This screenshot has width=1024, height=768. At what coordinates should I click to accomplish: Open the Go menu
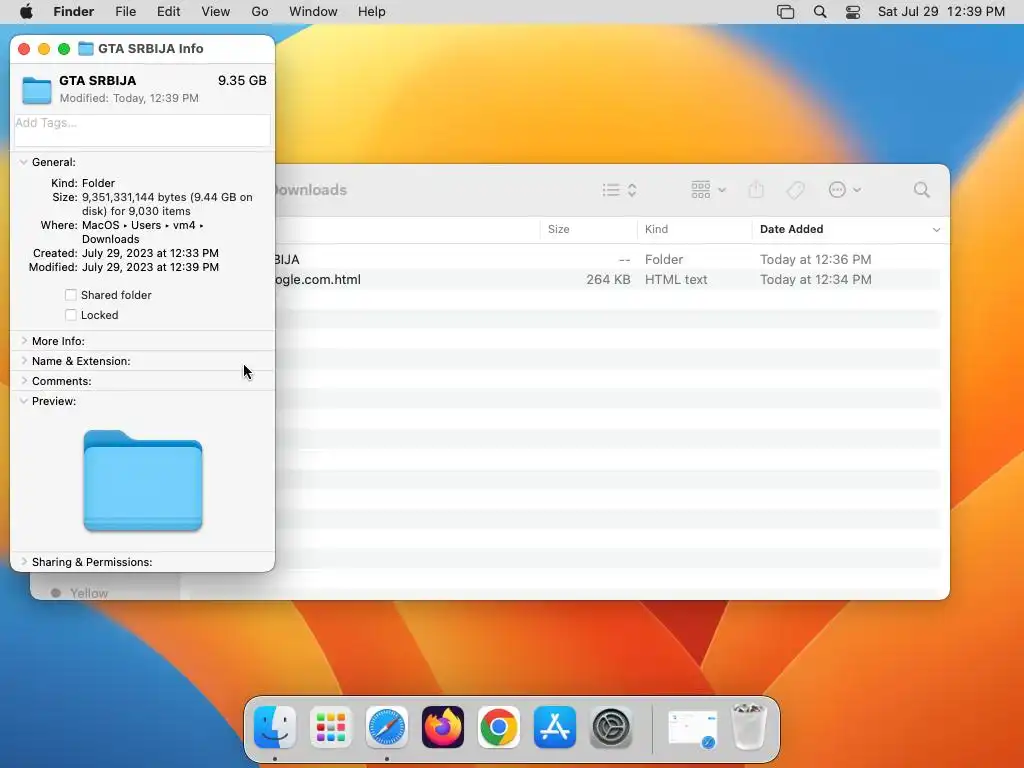point(260,12)
